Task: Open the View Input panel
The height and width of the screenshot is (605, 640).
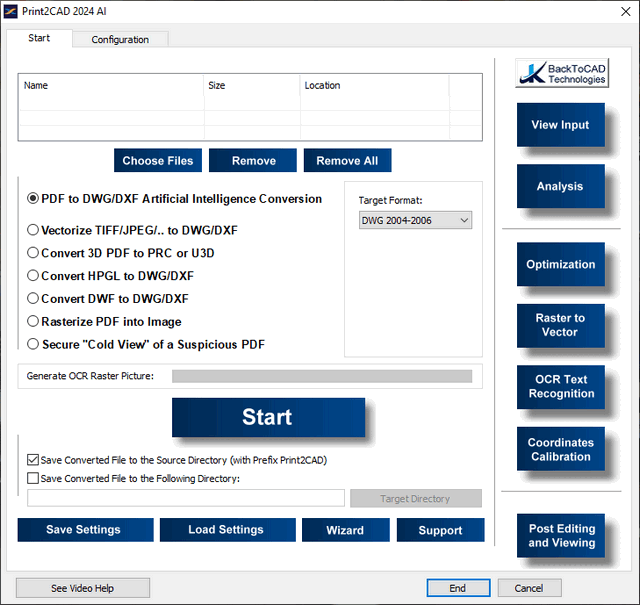Action: 560,125
